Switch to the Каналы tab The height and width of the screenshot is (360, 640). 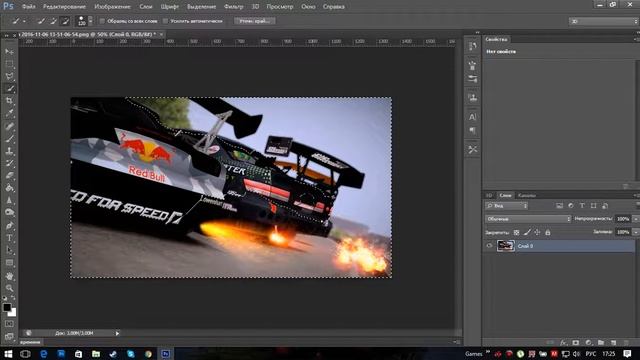527,196
